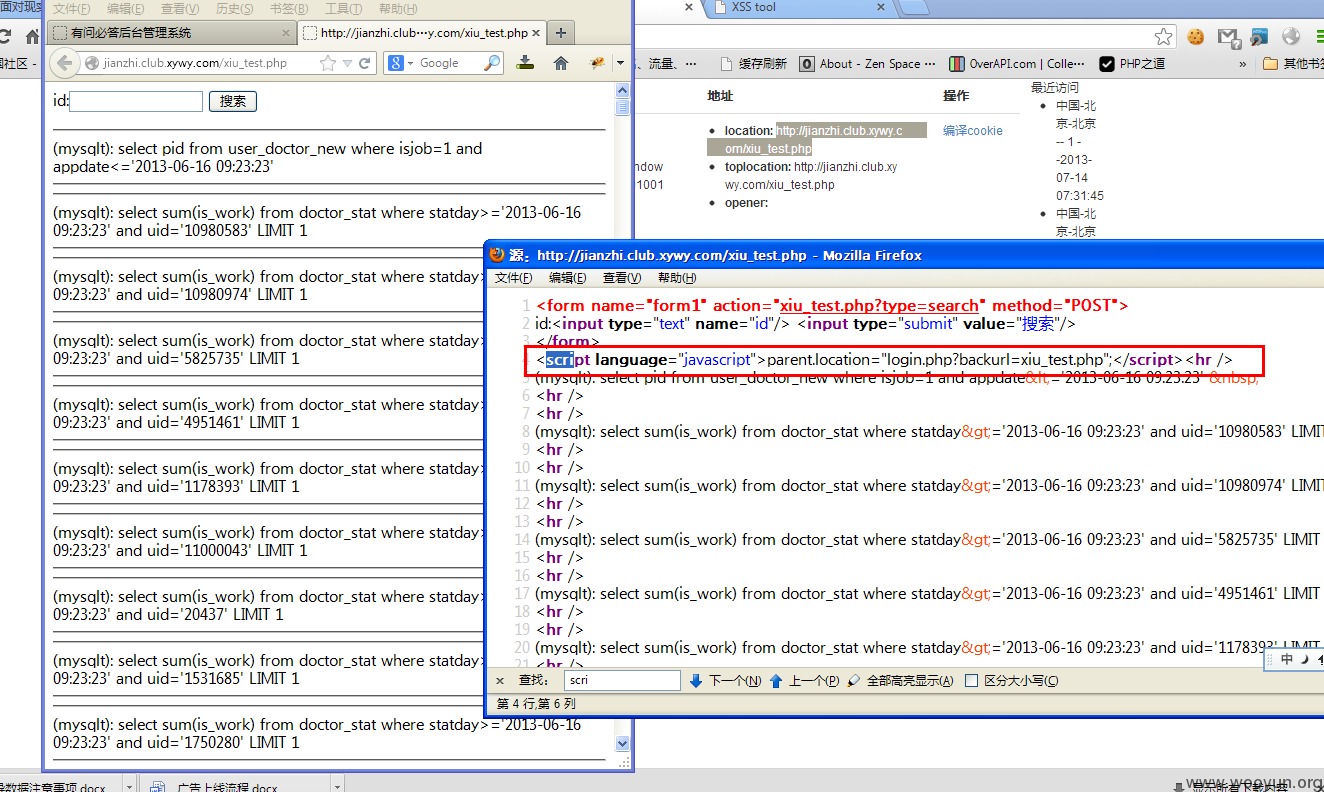This screenshot has width=1324, height=792.
Task: Focus the id text input field
Action: click(136, 101)
